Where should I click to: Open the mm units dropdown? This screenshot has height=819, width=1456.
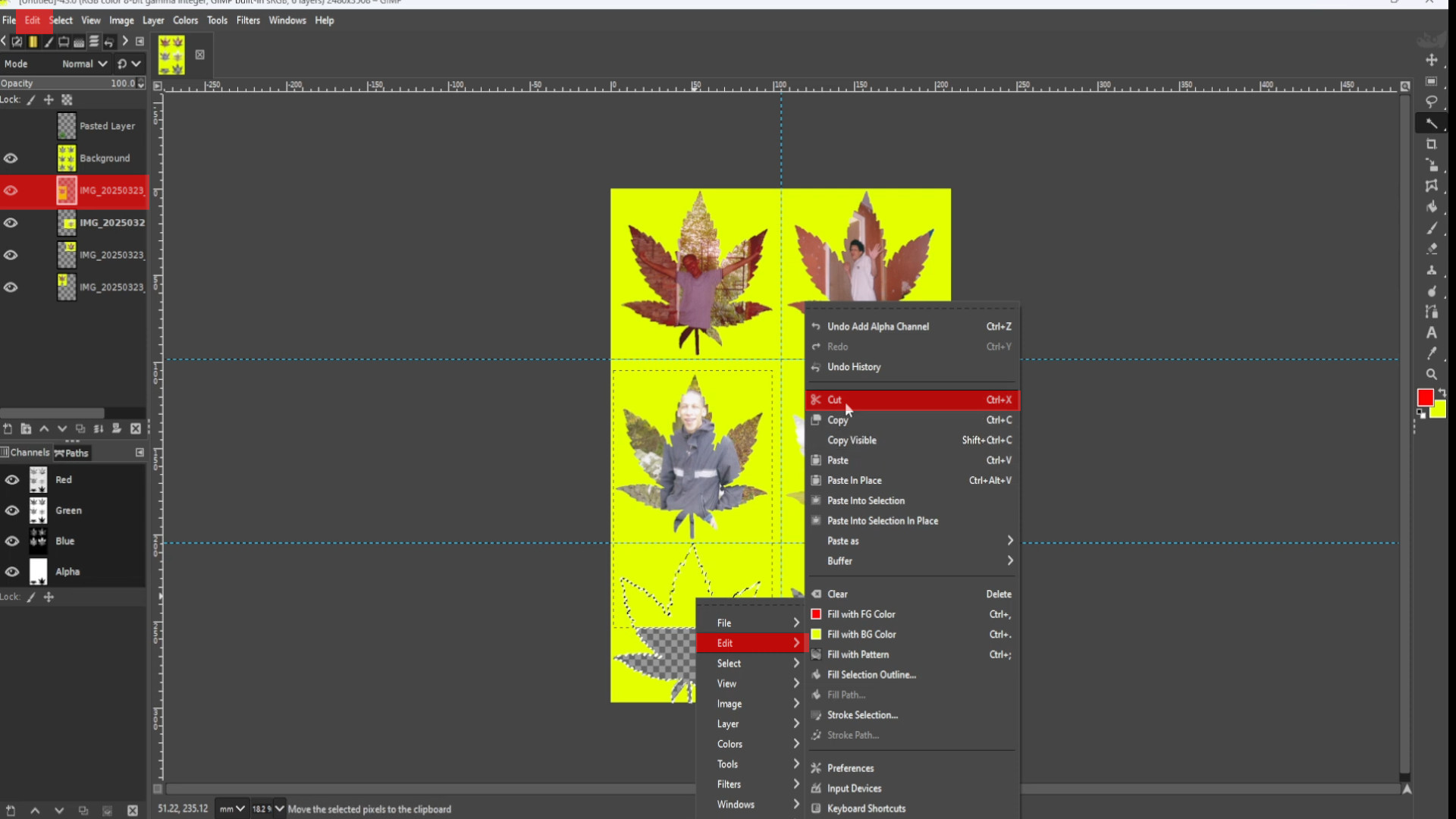231,809
